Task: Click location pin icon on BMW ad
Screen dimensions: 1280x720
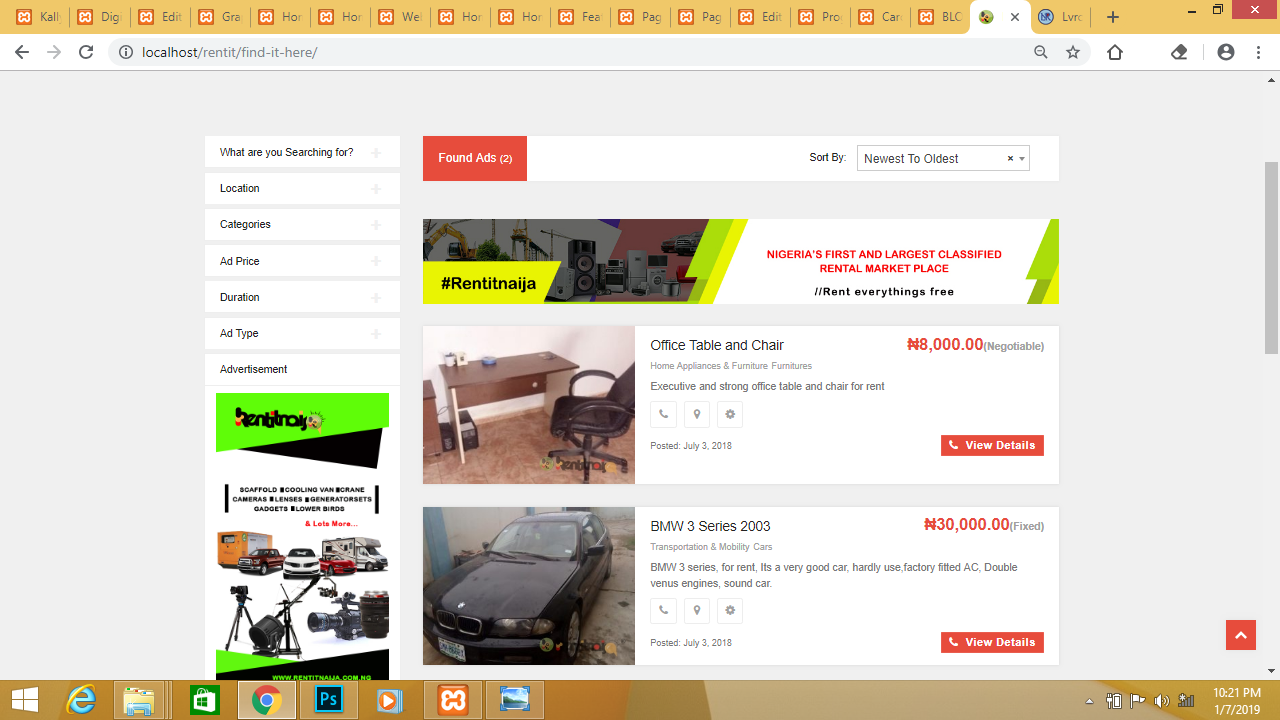Action: click(x=697, y=610)
